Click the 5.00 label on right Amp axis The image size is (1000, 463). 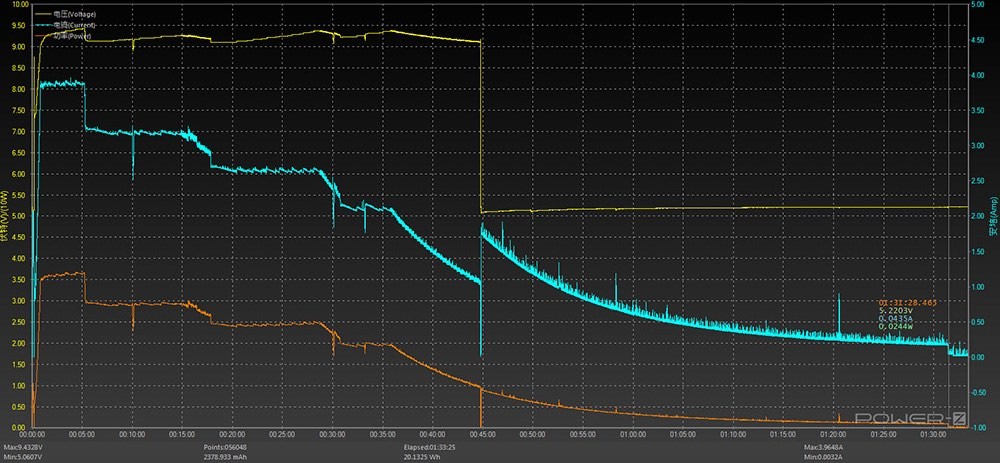pyautogui.click(x=980, y=5)
